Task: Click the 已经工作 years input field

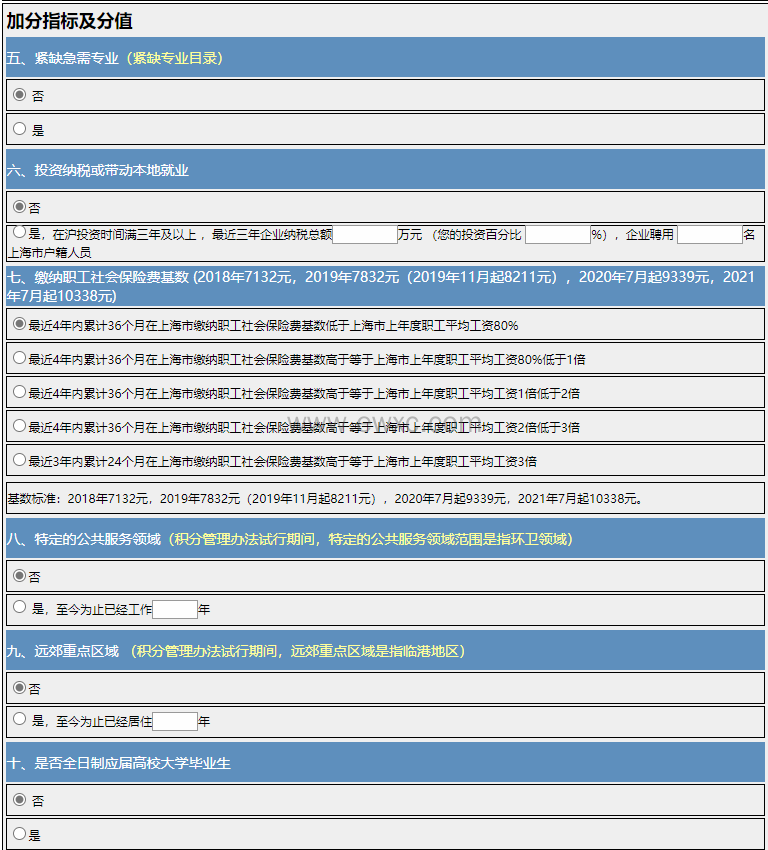Action: click(175, 609)
